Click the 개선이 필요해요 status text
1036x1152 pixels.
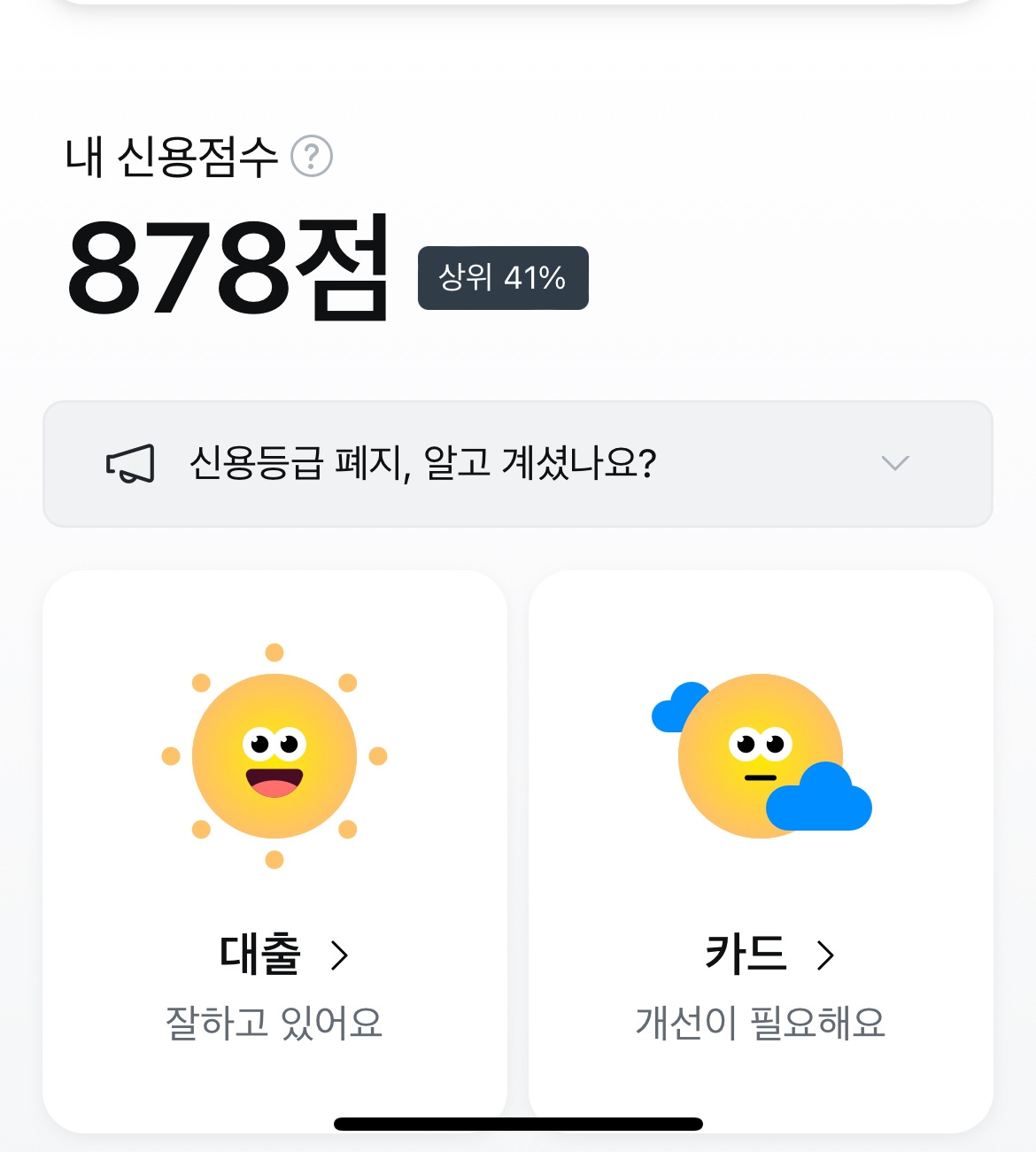coord(761,1023)
